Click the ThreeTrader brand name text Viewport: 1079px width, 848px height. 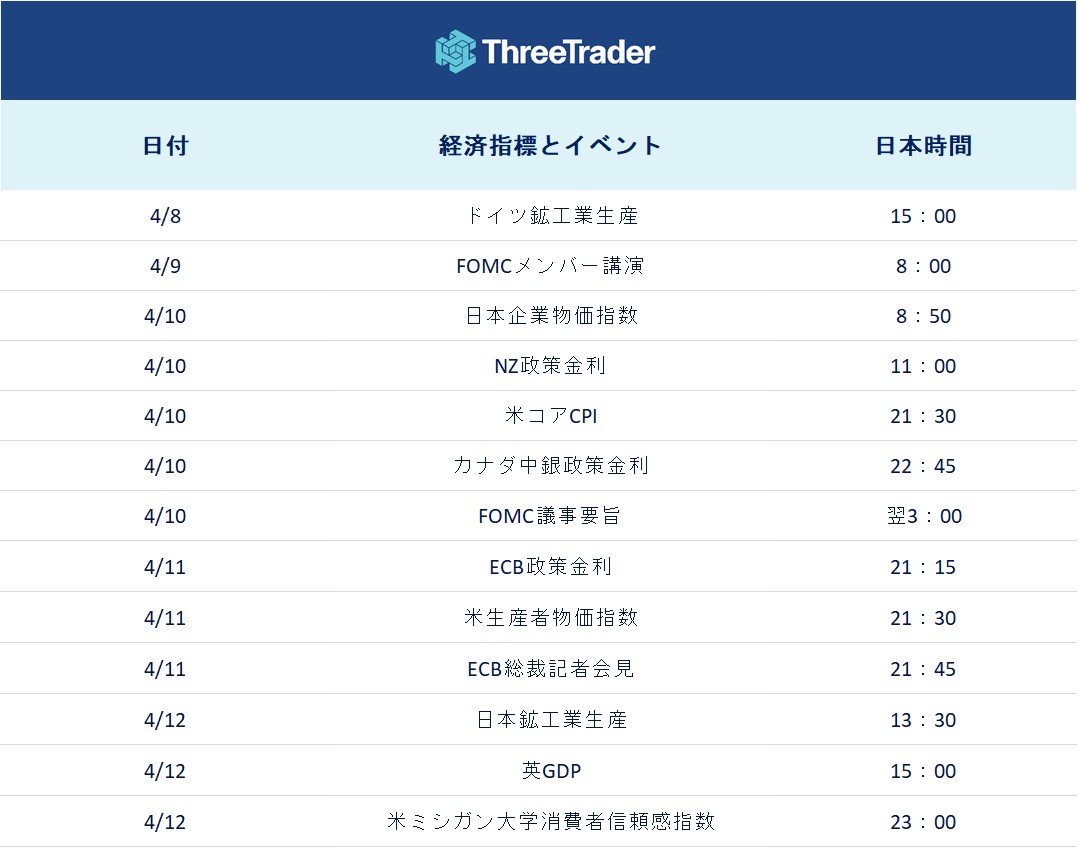pyautogui.click(x=568, y=52)
